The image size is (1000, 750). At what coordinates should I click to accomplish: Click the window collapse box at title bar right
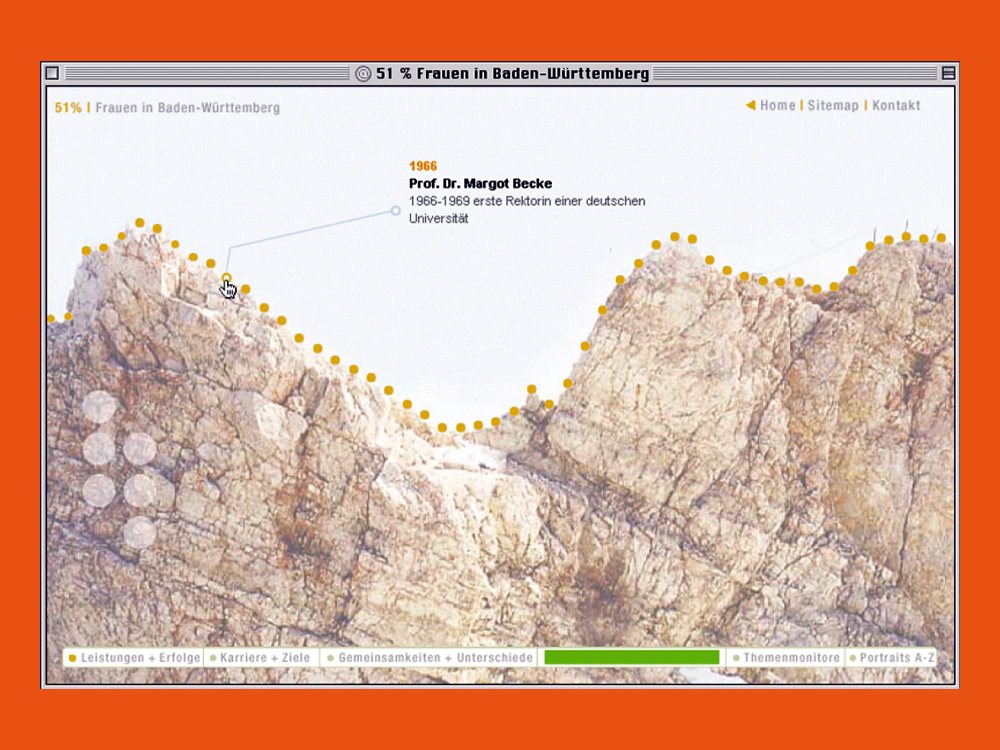948,73
